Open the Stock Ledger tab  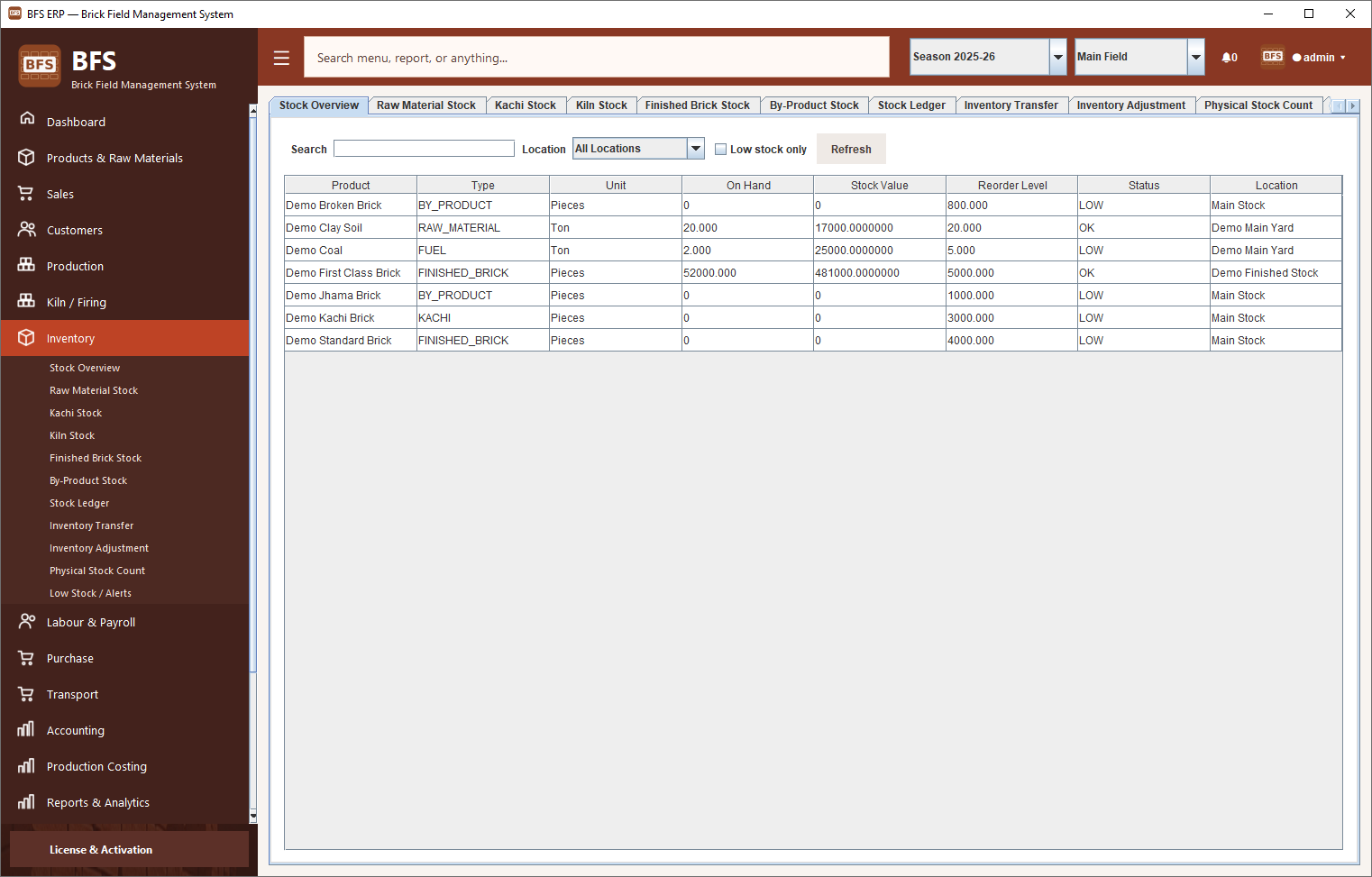911,105
